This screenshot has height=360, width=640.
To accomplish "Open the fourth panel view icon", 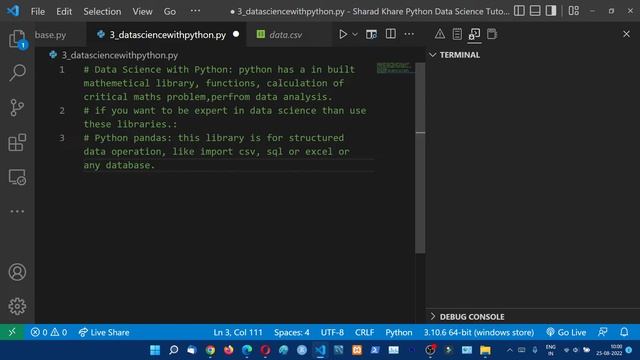I will click(x=492, y=34).
